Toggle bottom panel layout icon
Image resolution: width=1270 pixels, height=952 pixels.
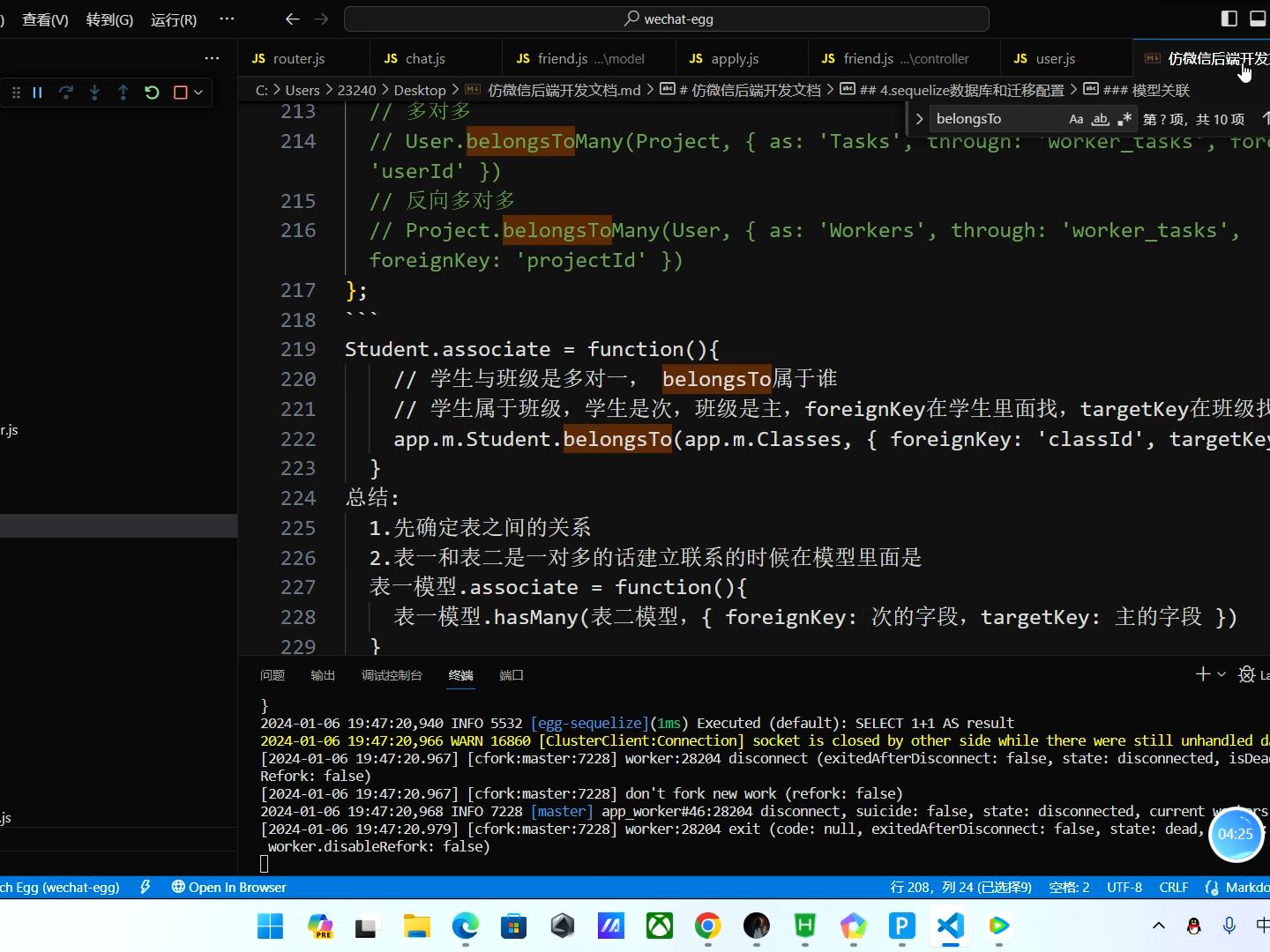(1259, 19)
